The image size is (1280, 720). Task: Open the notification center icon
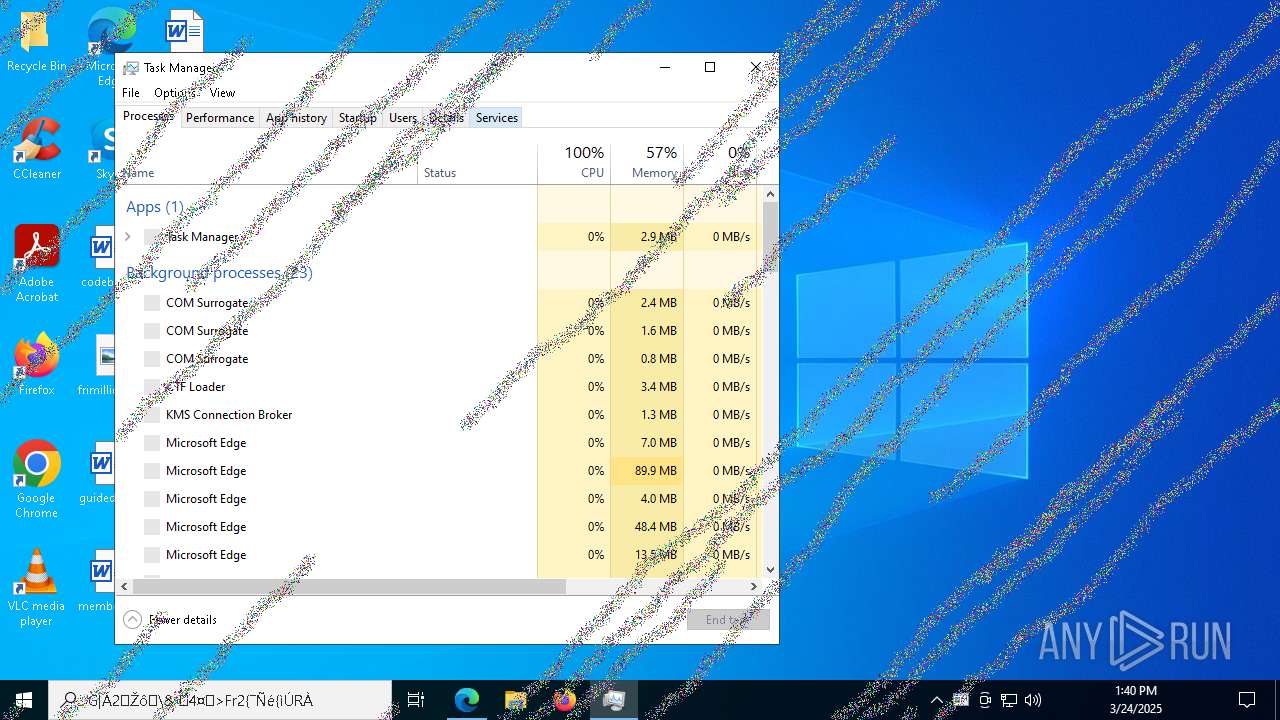tap(1247, 700)
